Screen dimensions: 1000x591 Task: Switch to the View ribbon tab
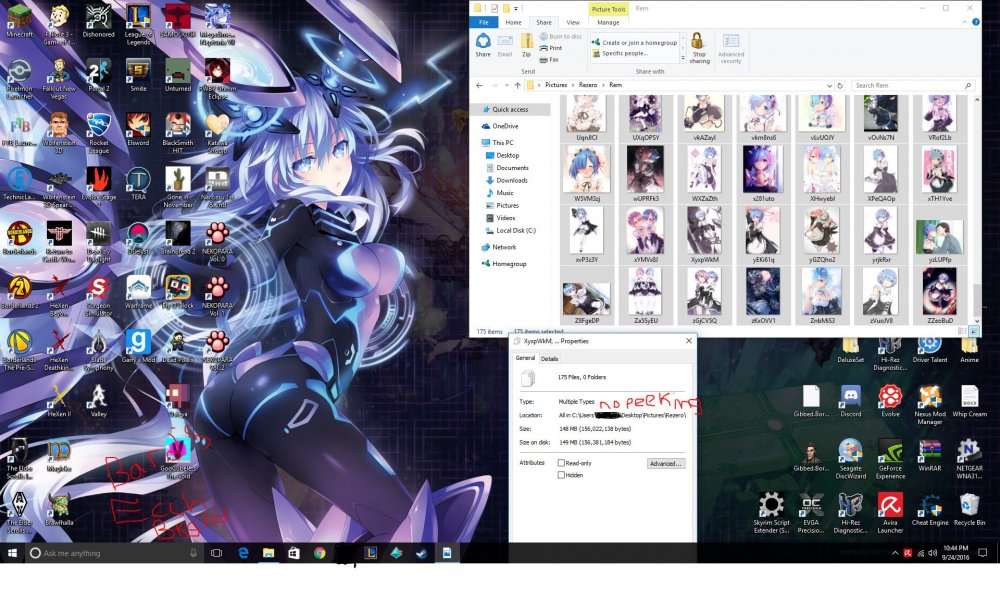(x=573, y=22)
